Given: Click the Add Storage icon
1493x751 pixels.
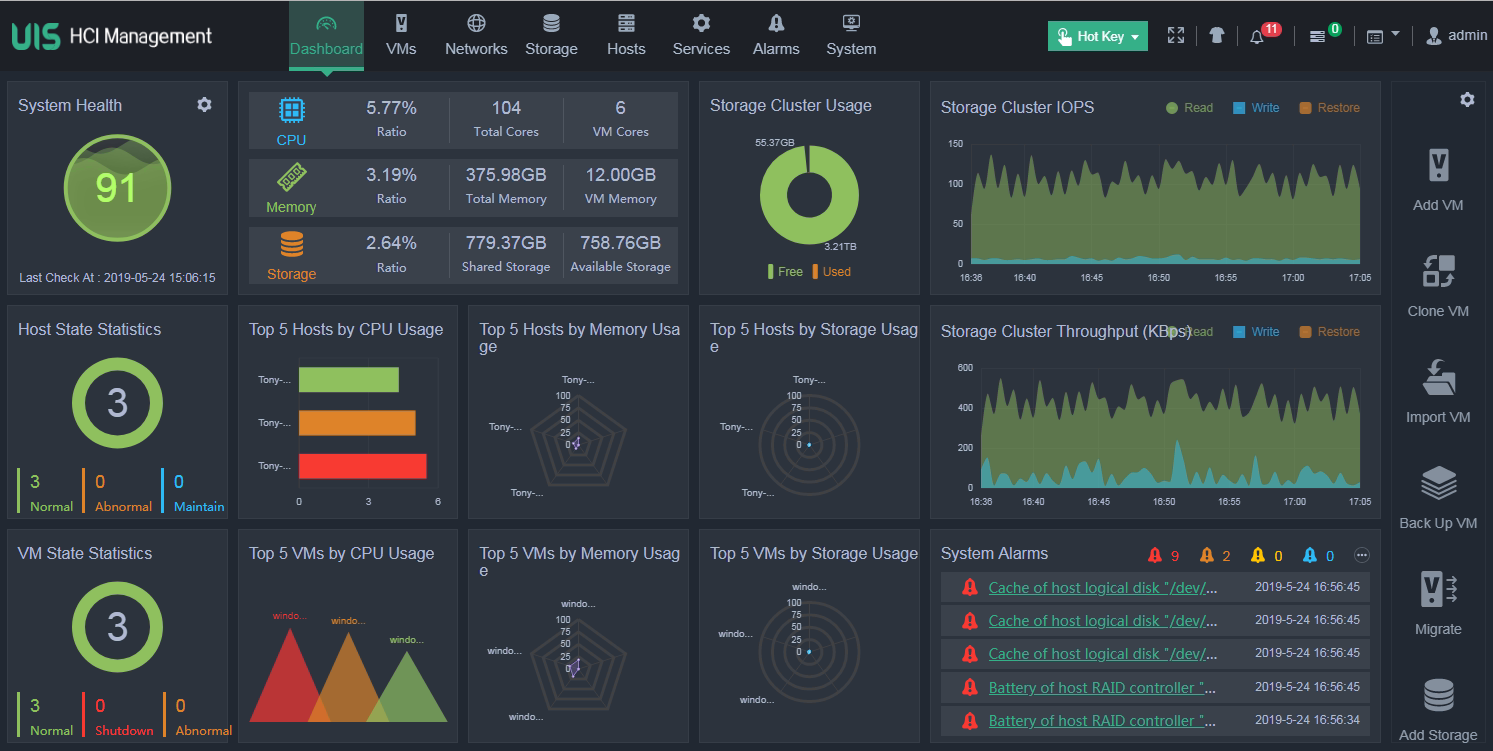Looking at the screenshot, I should point(1438,695).
